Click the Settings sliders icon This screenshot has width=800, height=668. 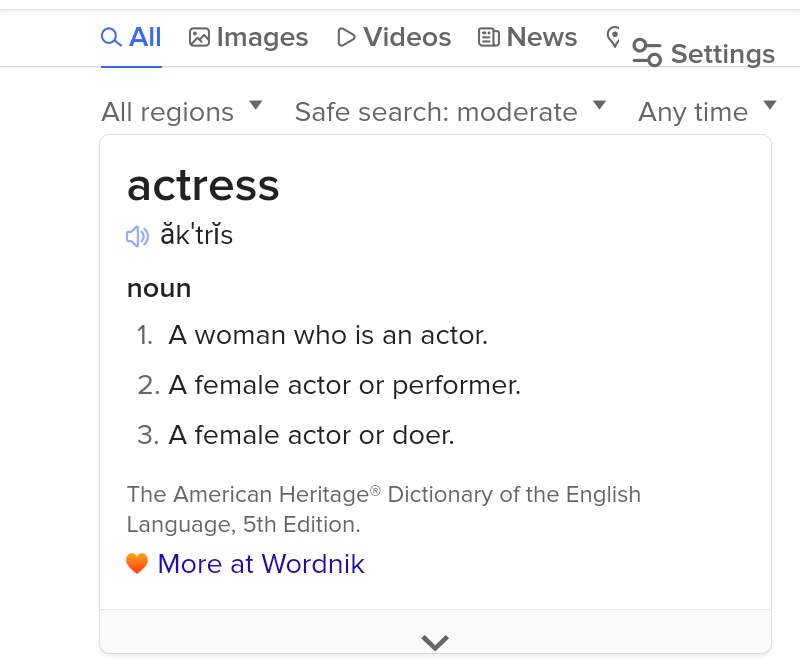(647, 53)
